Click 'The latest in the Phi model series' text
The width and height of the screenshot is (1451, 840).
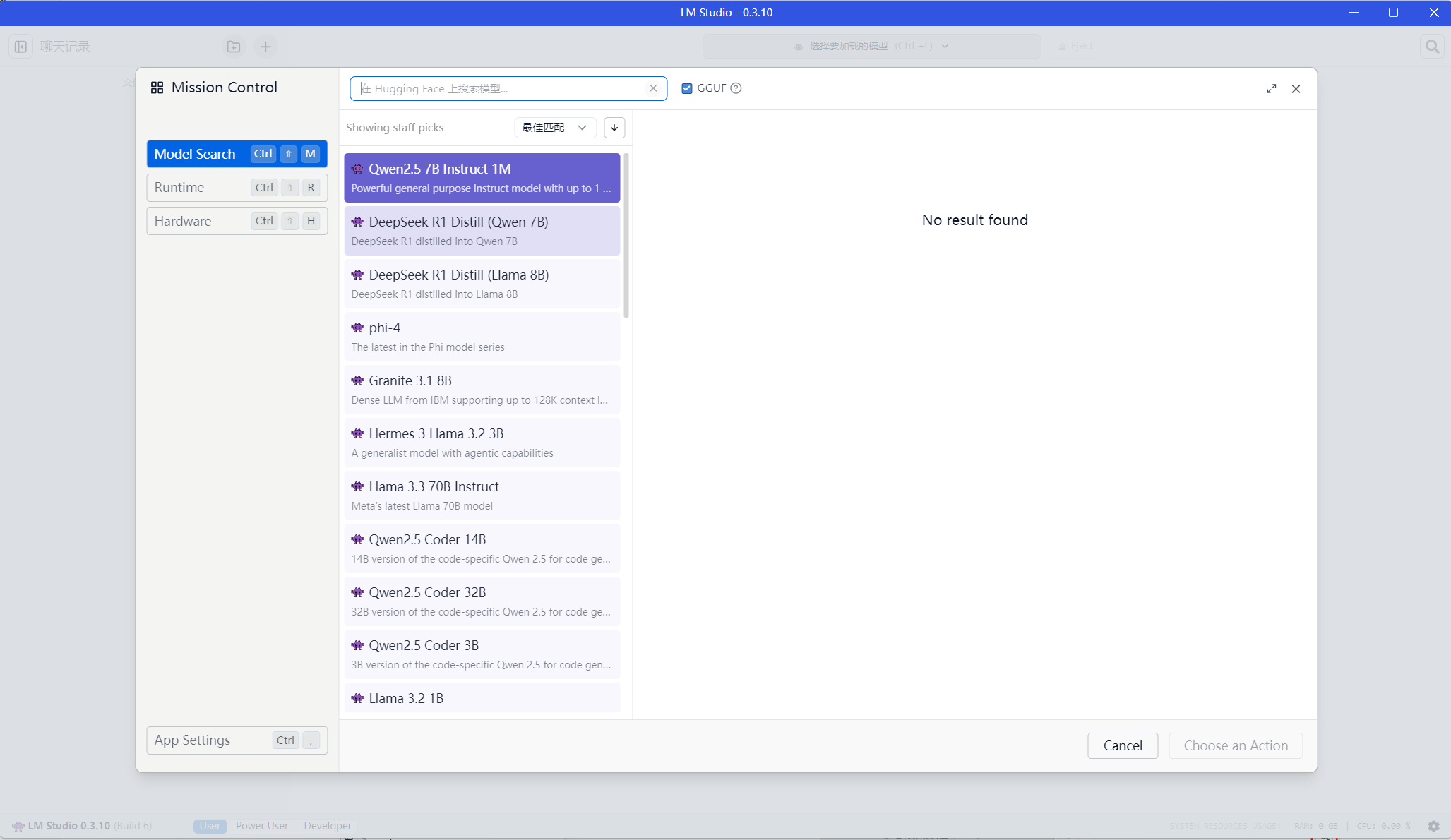coord(428,347)
